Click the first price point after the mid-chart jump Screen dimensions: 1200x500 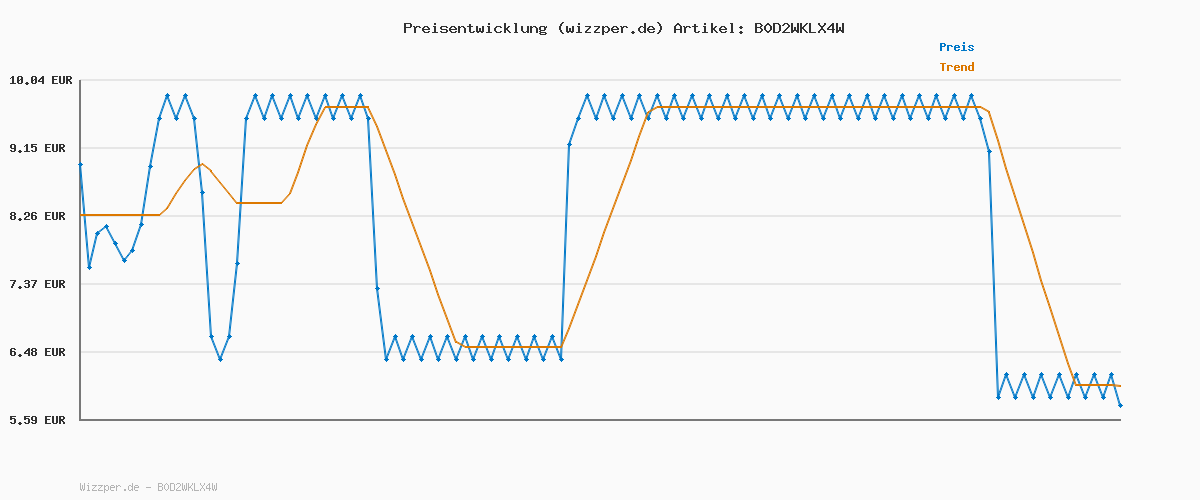569,144
